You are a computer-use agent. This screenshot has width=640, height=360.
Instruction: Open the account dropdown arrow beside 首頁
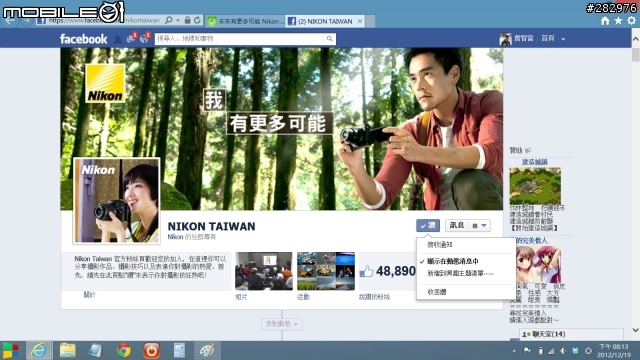pyautogui.click(x=563, y=39)
